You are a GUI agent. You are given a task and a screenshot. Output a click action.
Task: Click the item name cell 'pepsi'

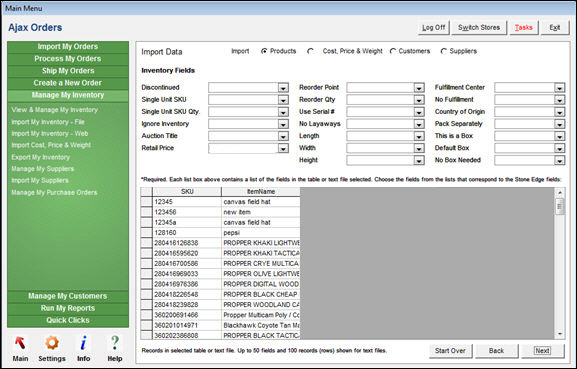tap(261, 233)
